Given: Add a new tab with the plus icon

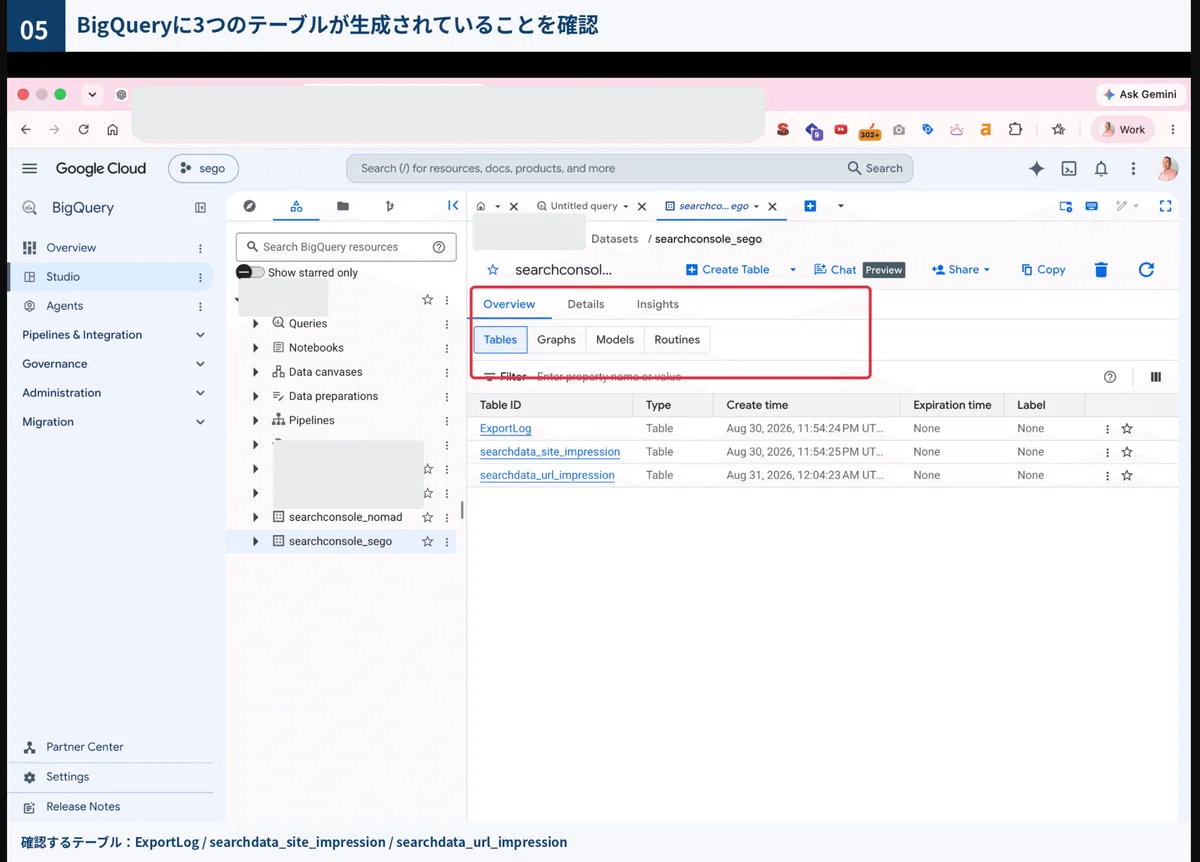Looking at the screenshot, I should 811,206.
